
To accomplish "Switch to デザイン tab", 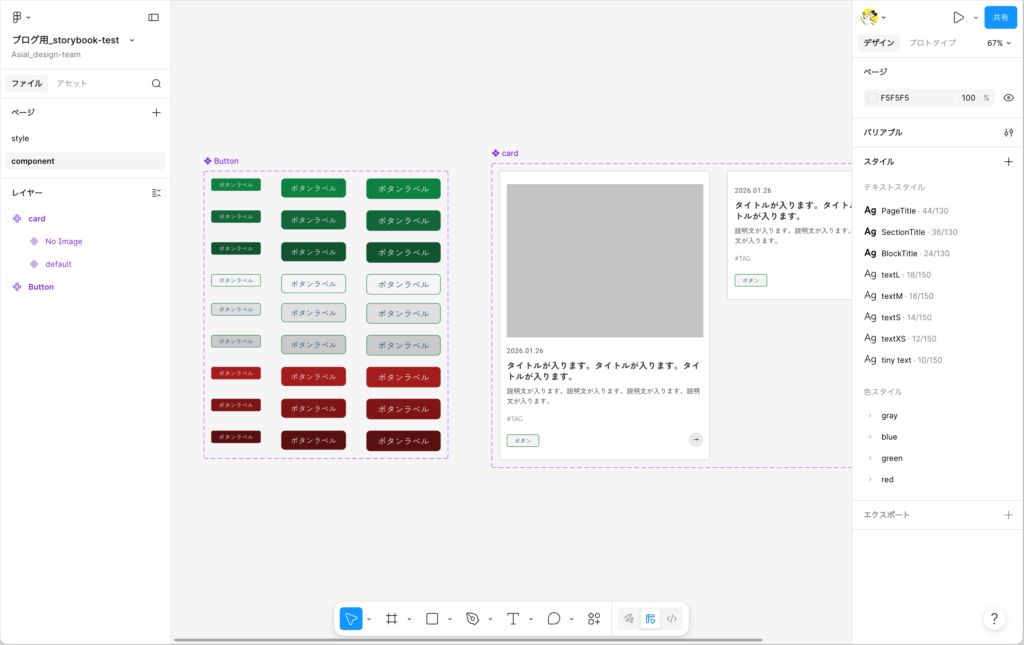I will (879, 43).
